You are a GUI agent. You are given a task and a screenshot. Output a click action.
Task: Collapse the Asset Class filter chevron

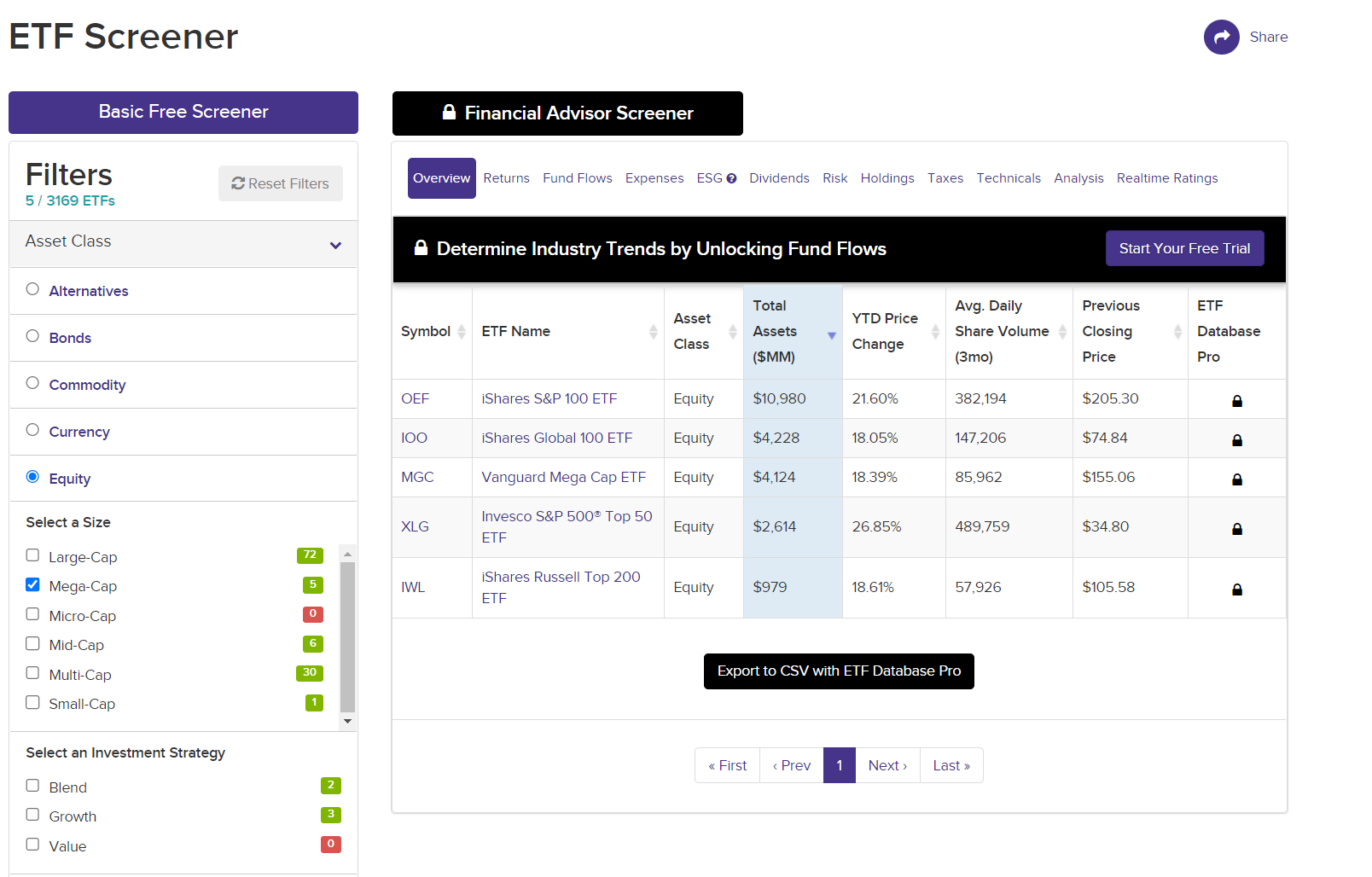[335, 245]
